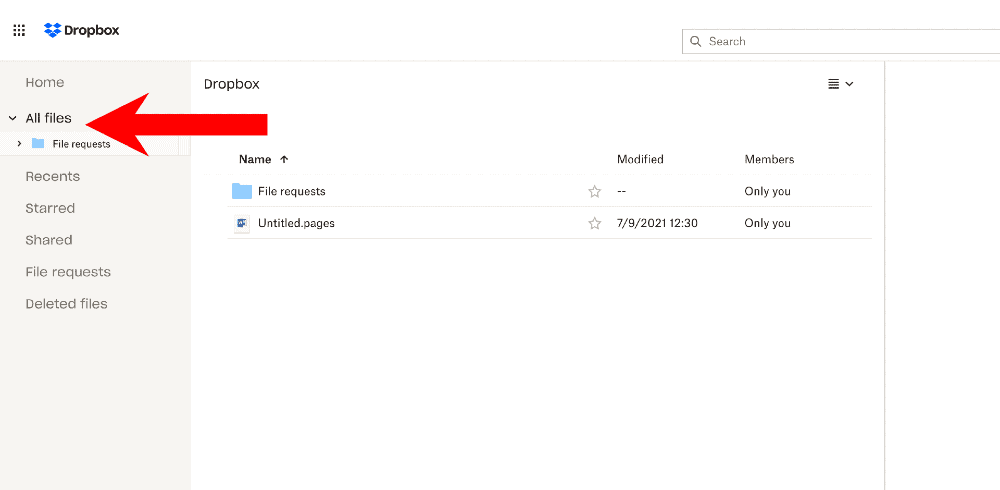This screenshot has width=1000, height=490.
Task: Click the list view layout icon
Action: coord(833,84)
